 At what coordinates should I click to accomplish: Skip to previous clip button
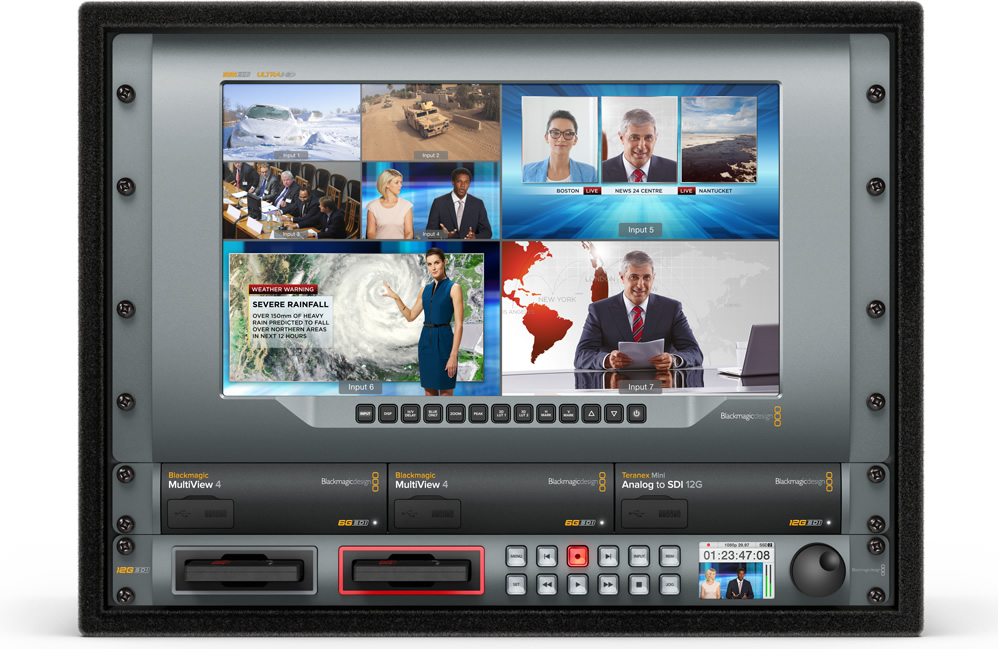click(x=546, y=557)
